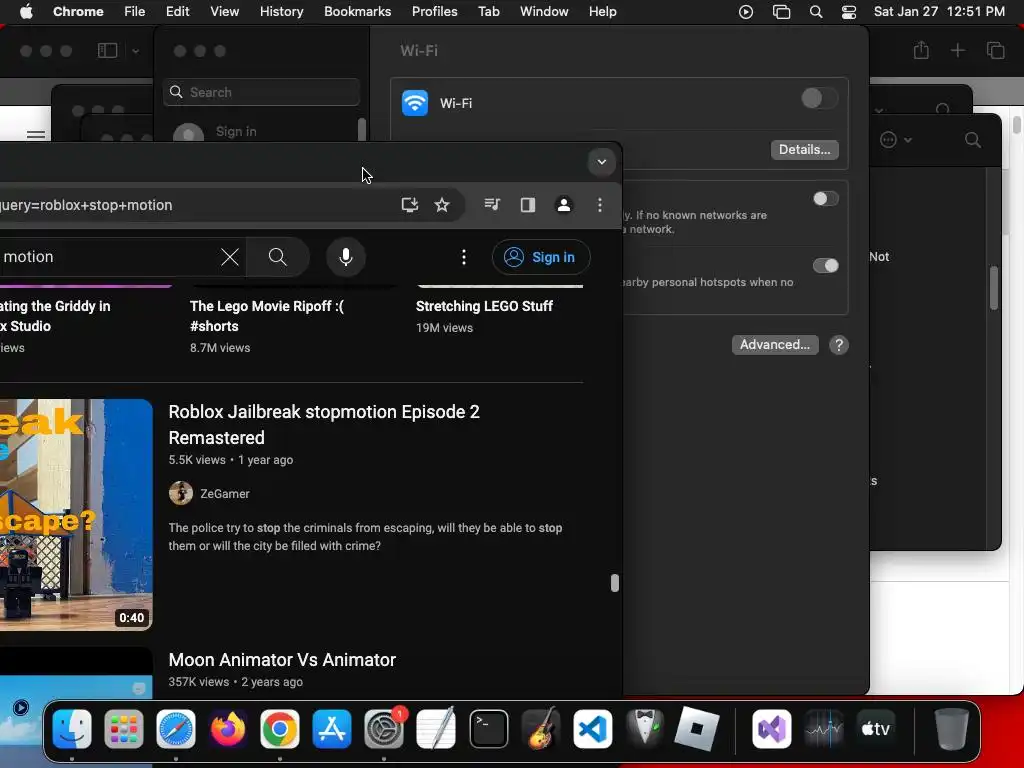1024x768 pixels.
Task: Open Roblox Jailbreak stopmotion Episode 2 video
Action: pyautogui.click(x=324, y=424)
